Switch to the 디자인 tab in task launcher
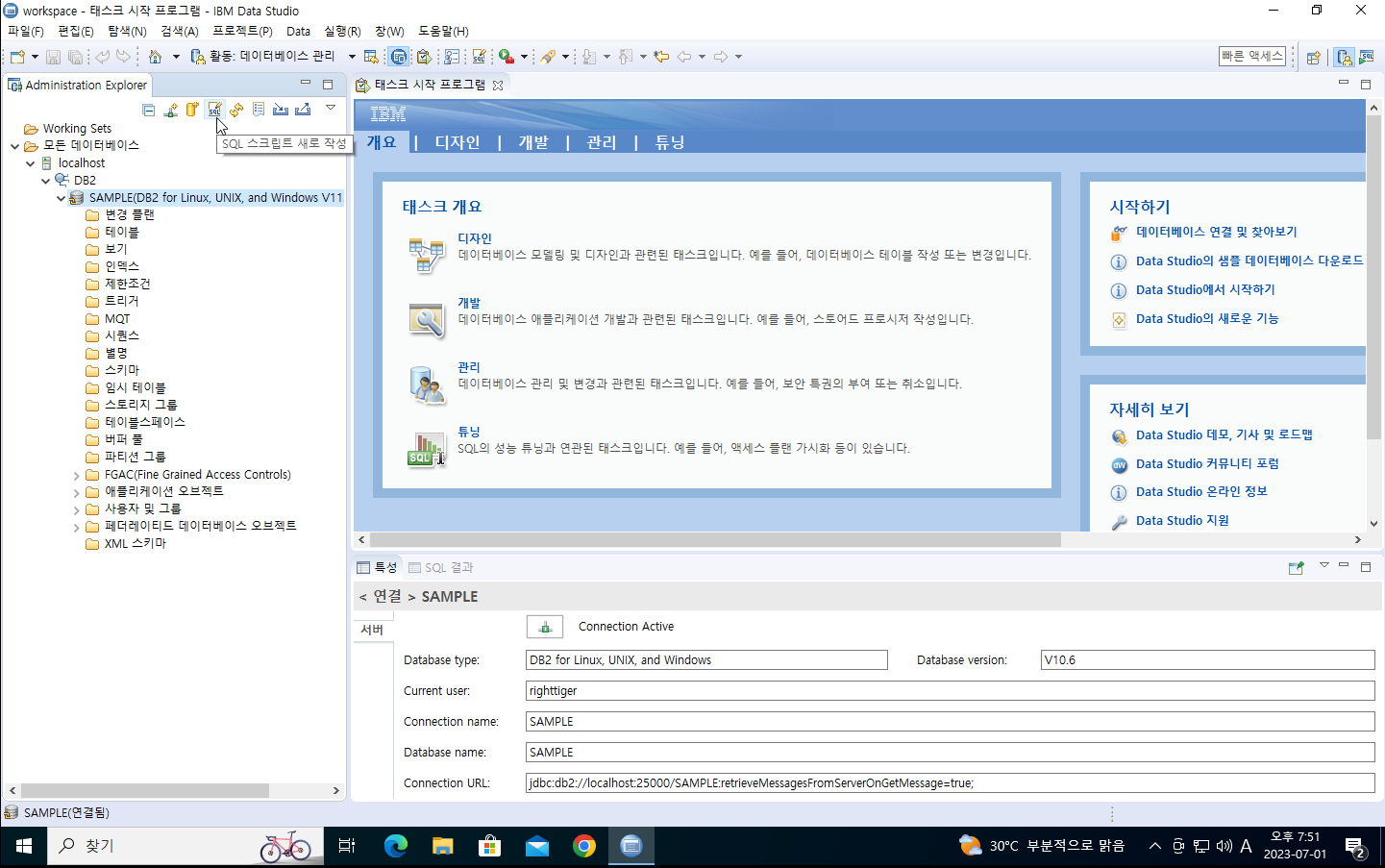1385x868 pixels. [x=458, y=142]
